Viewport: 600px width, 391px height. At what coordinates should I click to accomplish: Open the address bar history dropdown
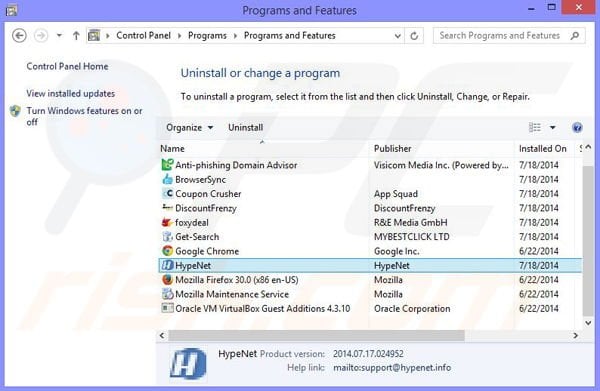[398, 36]
